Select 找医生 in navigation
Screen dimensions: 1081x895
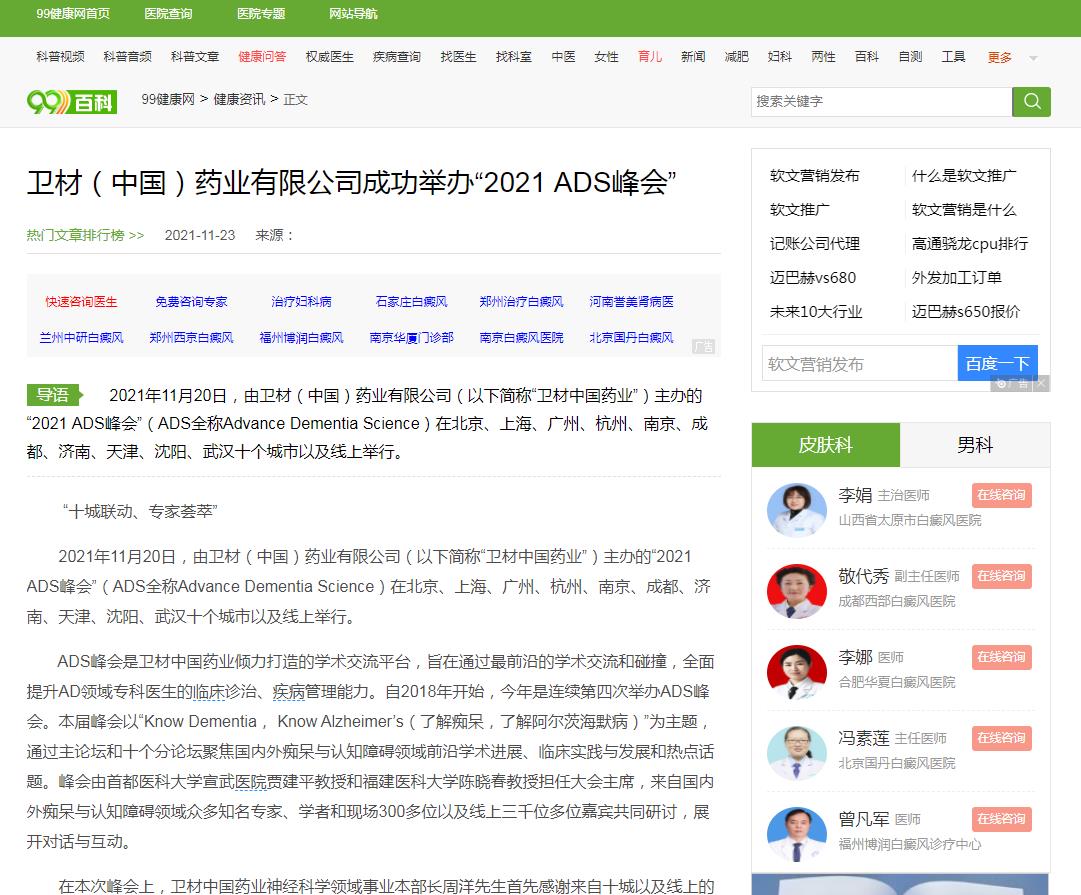pos(458,57)
